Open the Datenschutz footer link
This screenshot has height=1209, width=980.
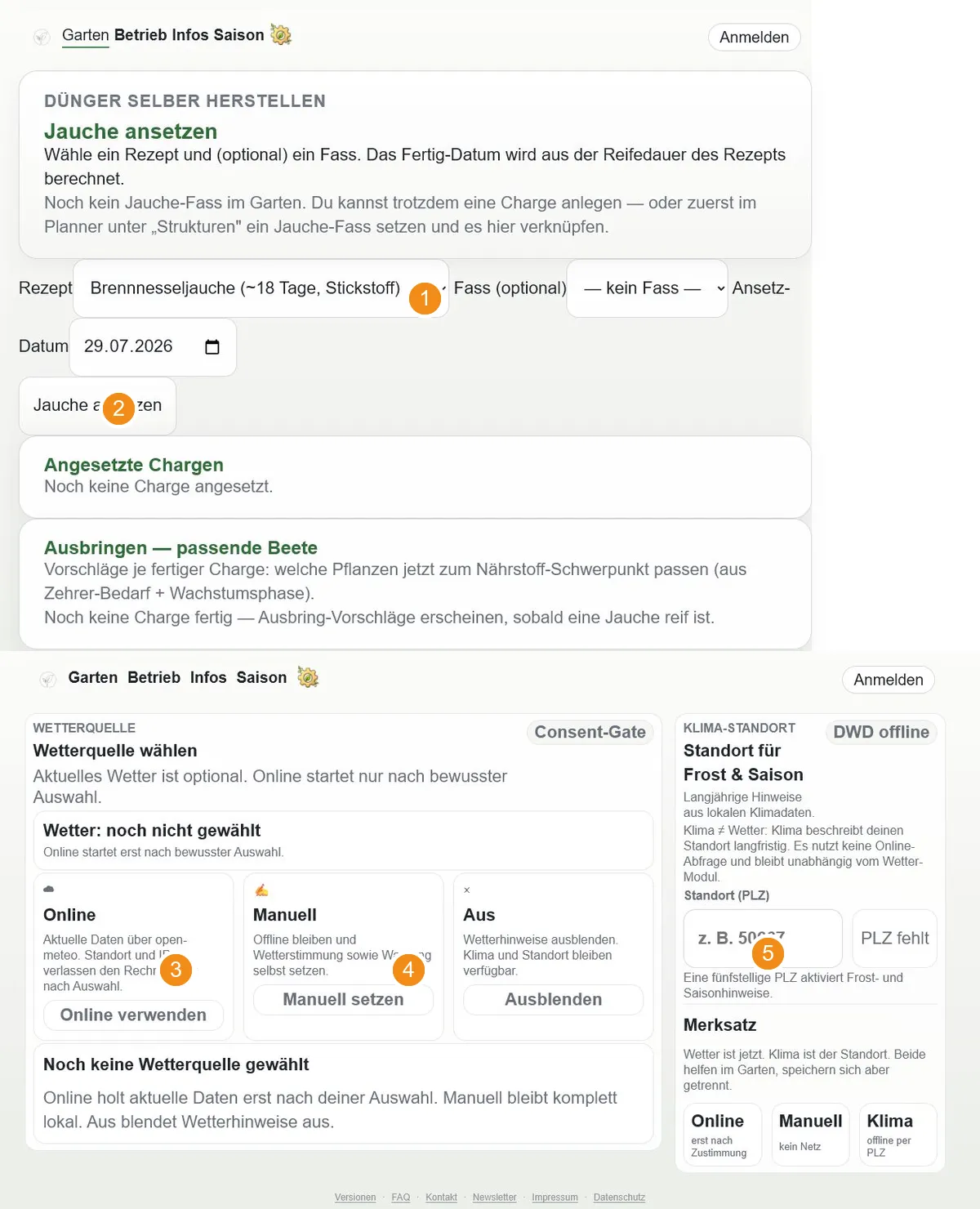point(619,1198)
